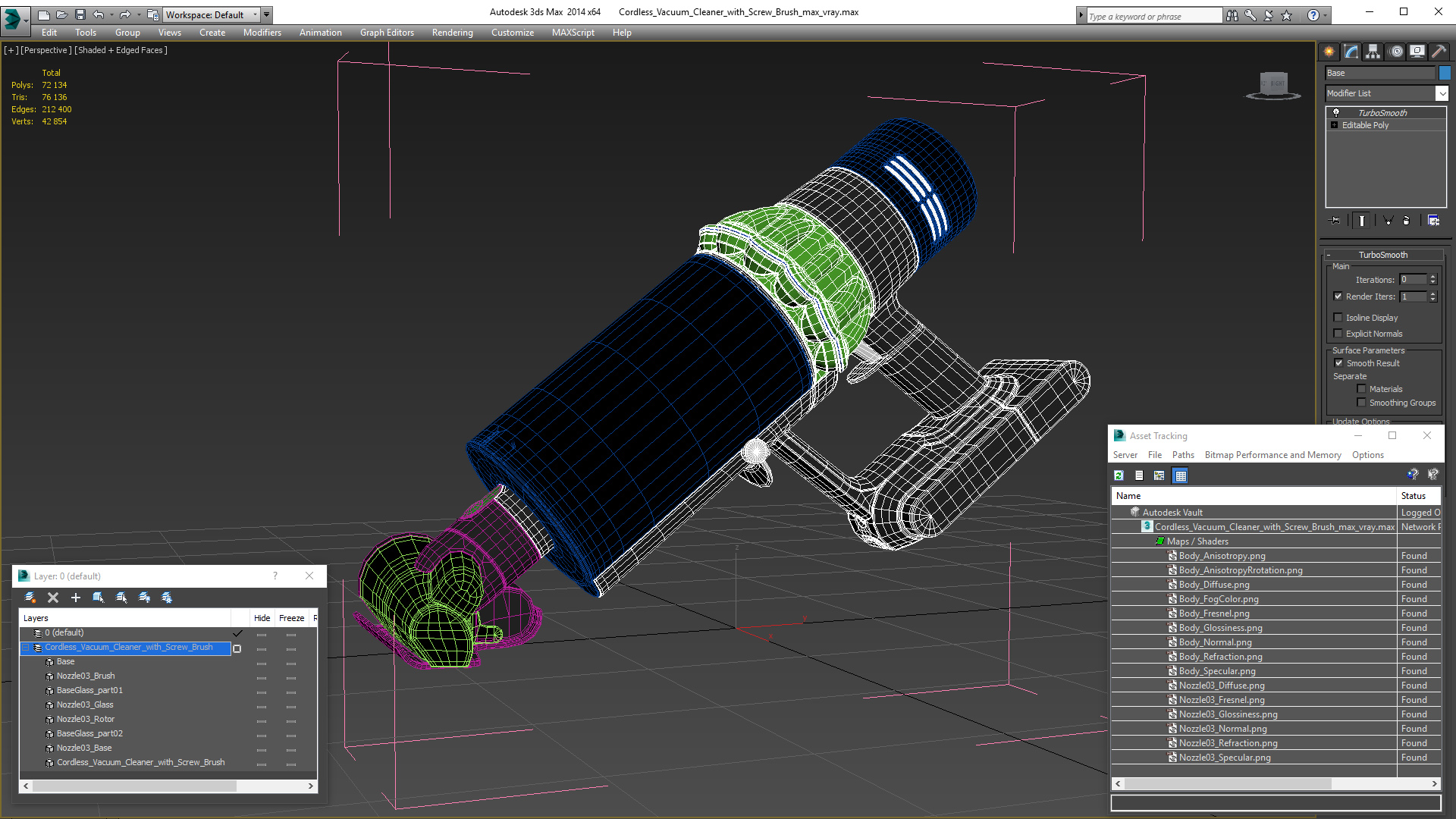Click Make Unique icon under modifier stack

point(1388,221)
